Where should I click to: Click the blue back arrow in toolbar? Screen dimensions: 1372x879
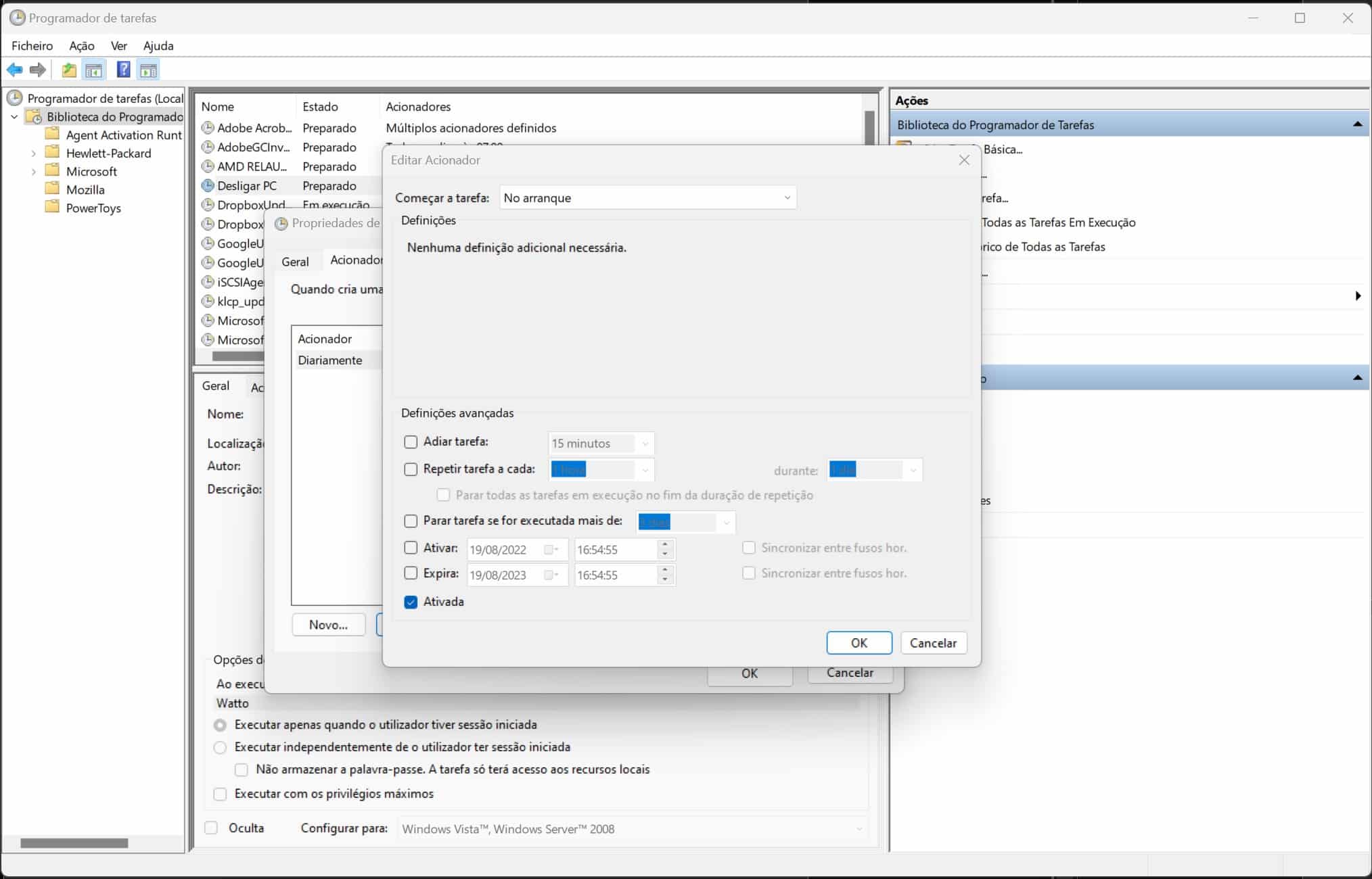tap(15, 70)
